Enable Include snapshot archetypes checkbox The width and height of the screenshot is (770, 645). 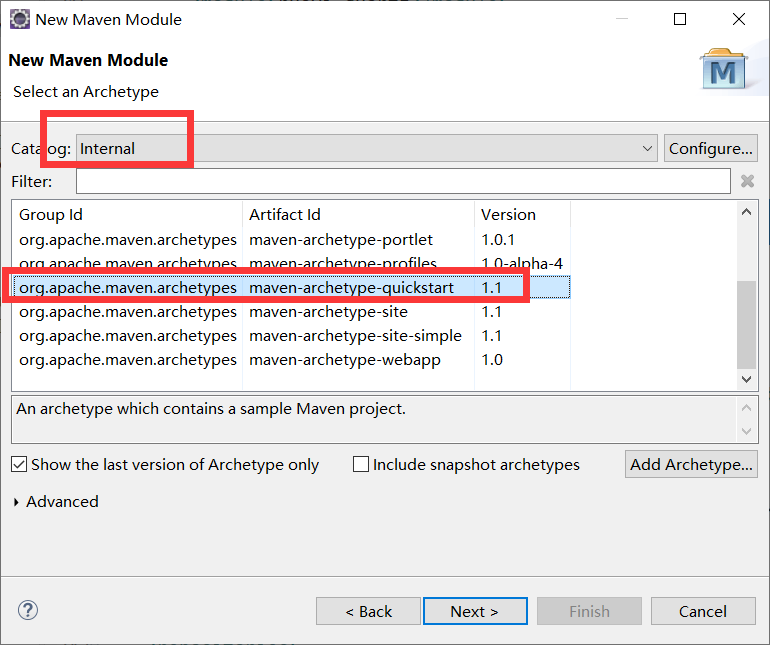(361, 464)
